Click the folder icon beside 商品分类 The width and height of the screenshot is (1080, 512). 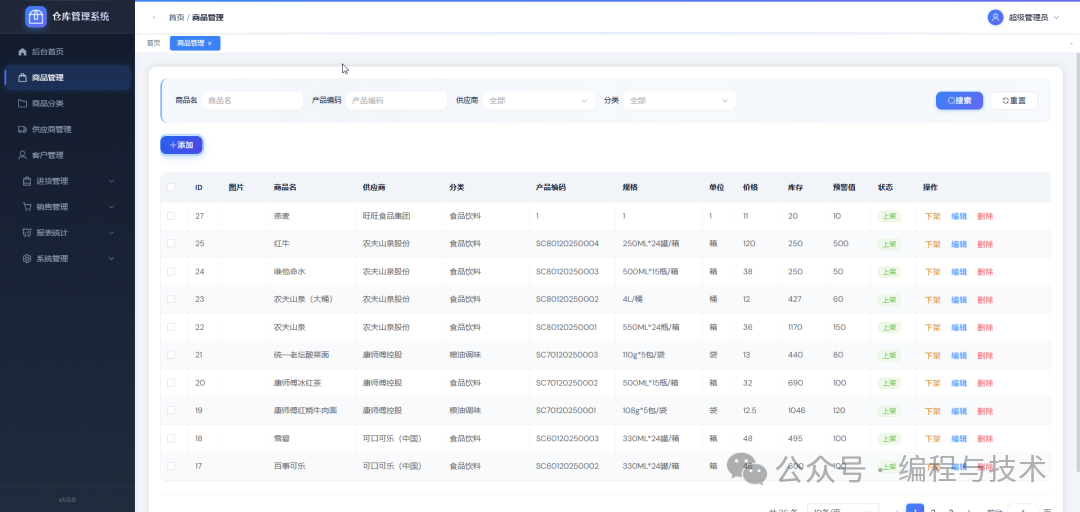point(22,103)
